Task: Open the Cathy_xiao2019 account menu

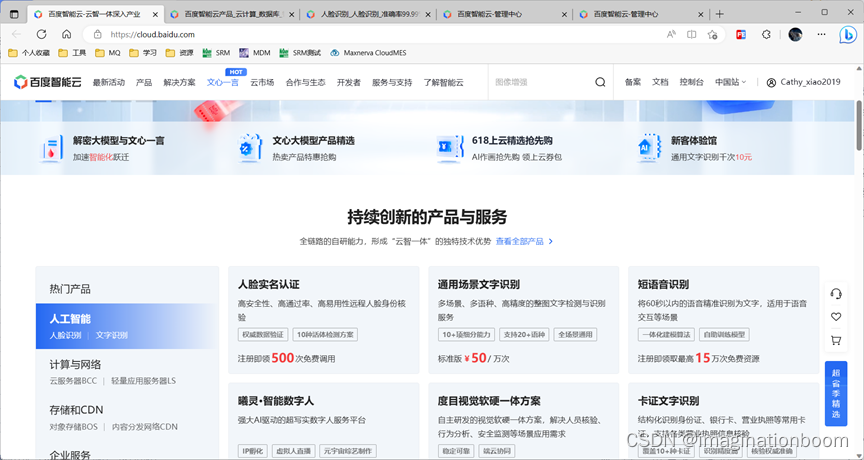Action: click(x=803, y=82)
